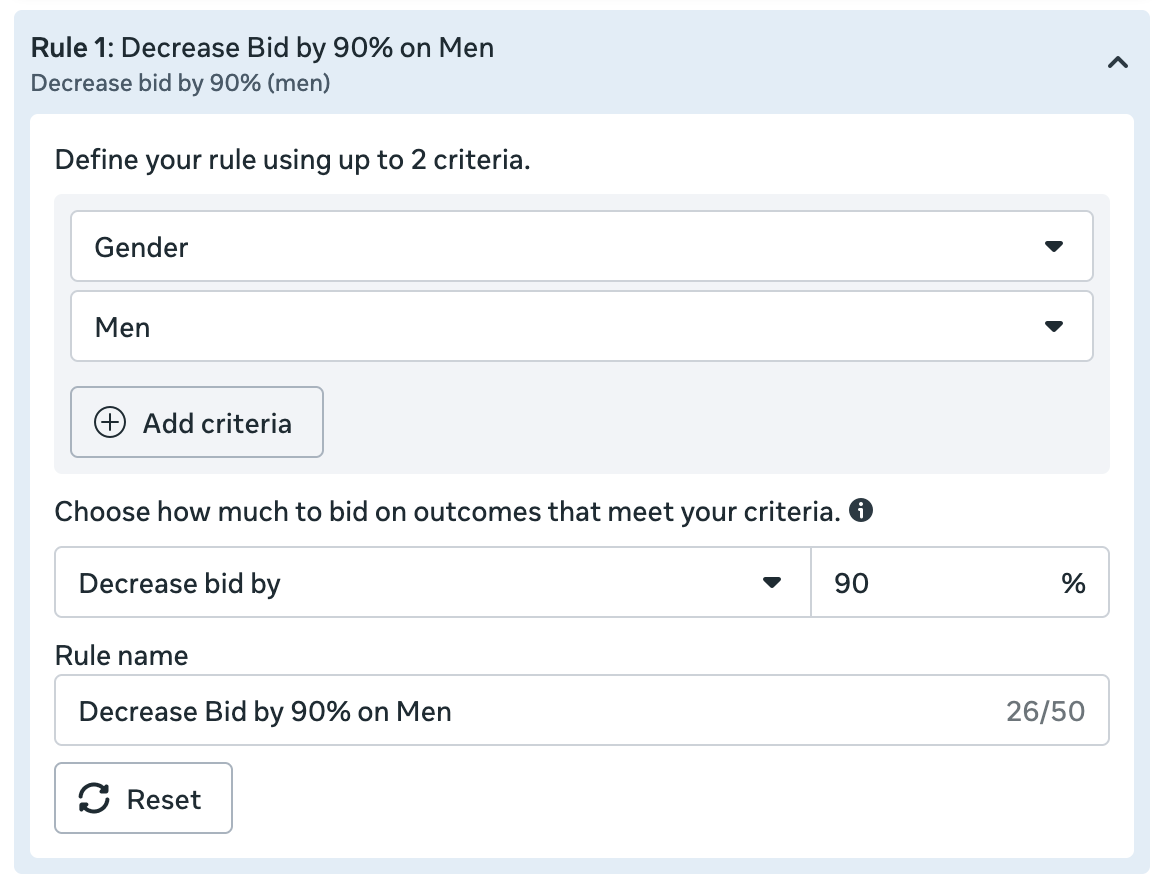The image size is (1166, 884).
Task: Click 'Define your rule using up to 2 criteria' text
Action: pos(292,159)
